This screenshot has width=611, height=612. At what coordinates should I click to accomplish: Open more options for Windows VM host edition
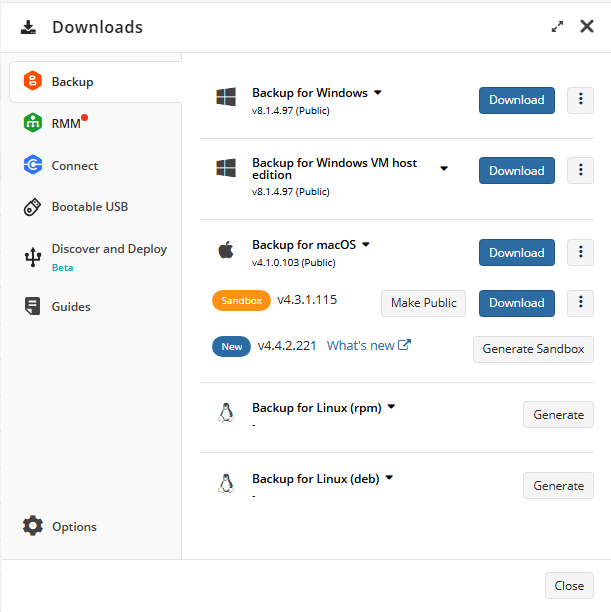(x=580, y=170)
